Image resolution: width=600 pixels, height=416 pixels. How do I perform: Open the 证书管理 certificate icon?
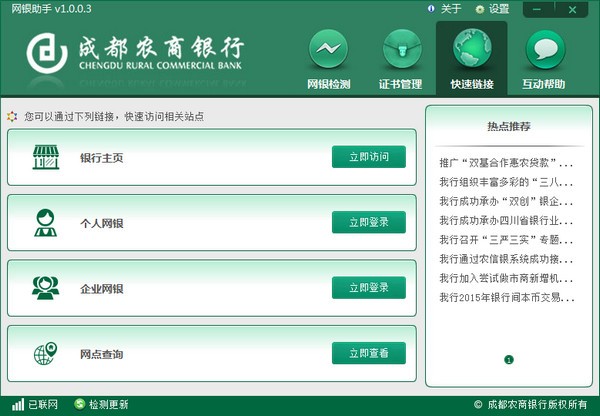(402, 49)
